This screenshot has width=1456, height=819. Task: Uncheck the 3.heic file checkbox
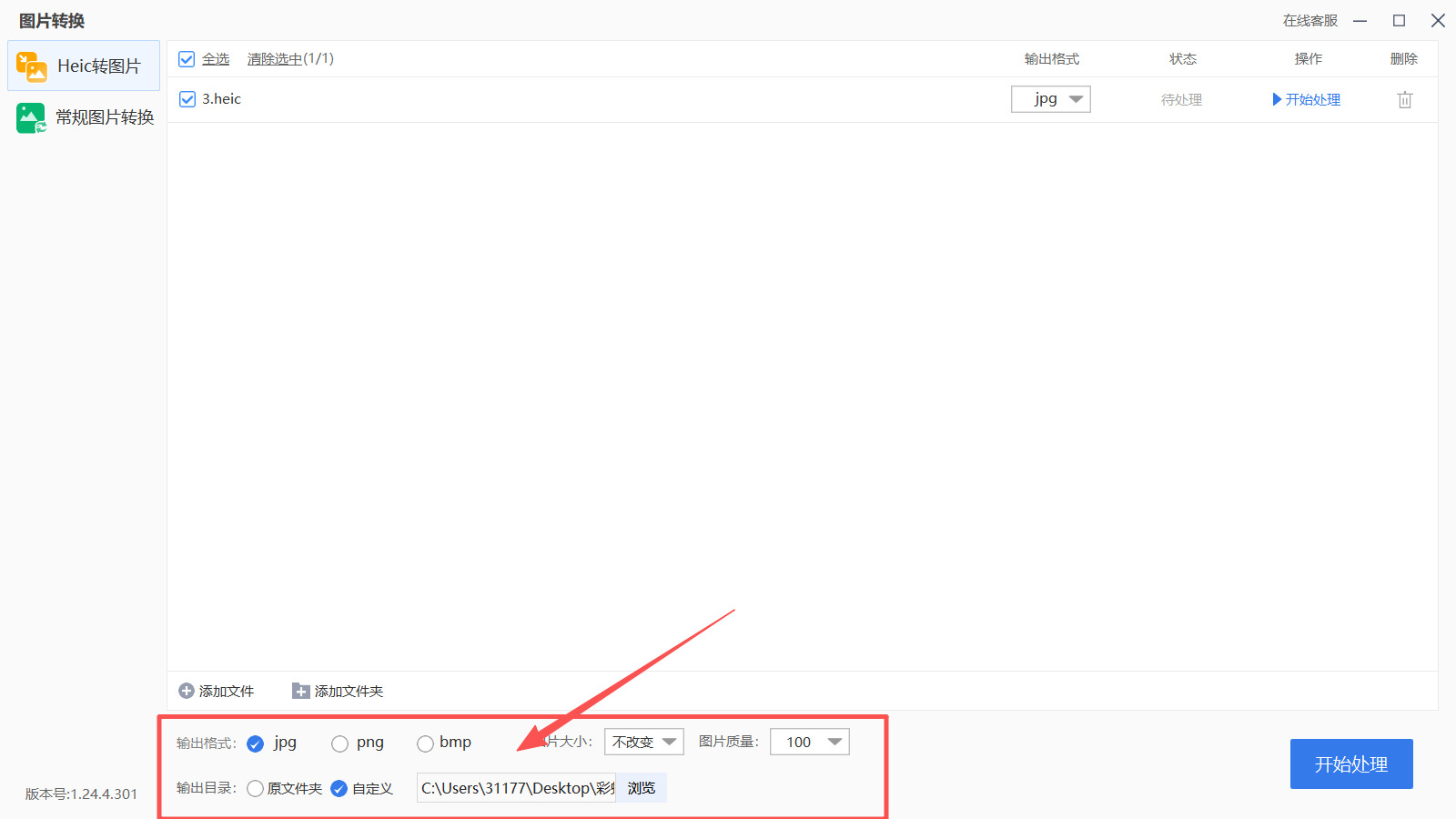[x=187, y=99]
